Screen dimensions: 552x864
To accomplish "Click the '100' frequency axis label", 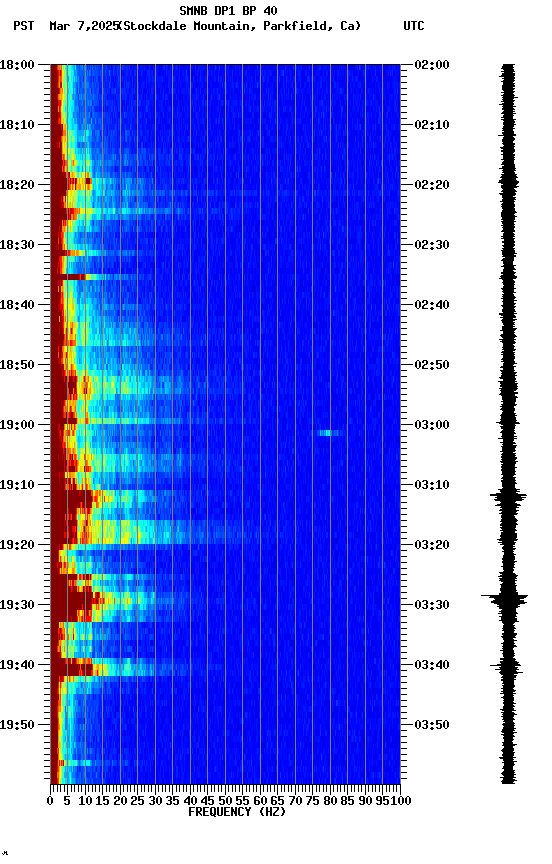I will (x=401, y=801).
